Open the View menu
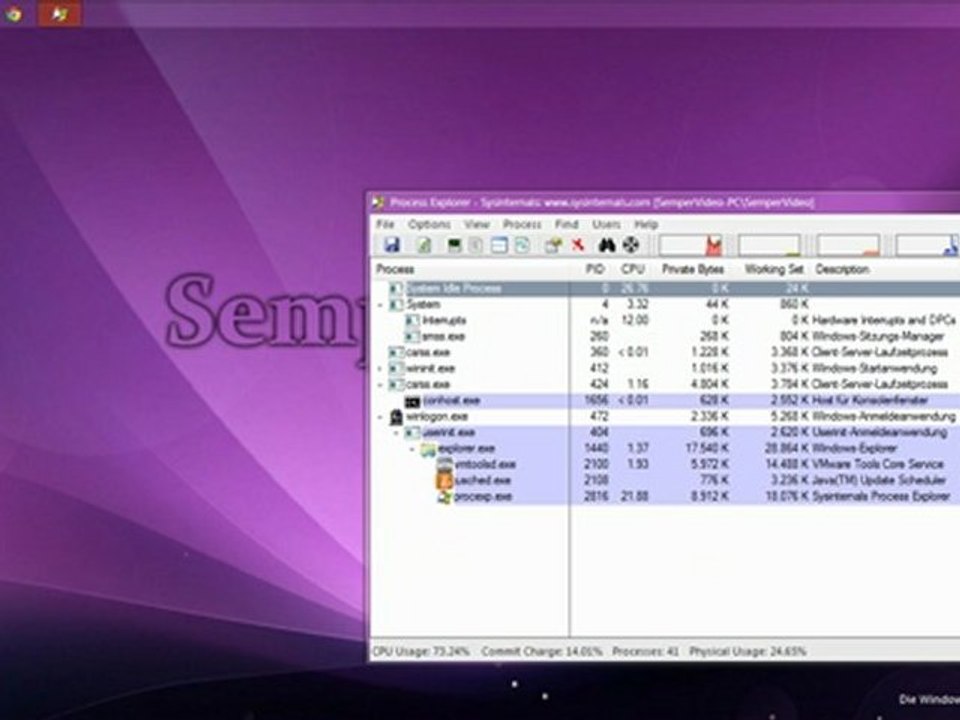960x720 pixels. click(476, 225)
